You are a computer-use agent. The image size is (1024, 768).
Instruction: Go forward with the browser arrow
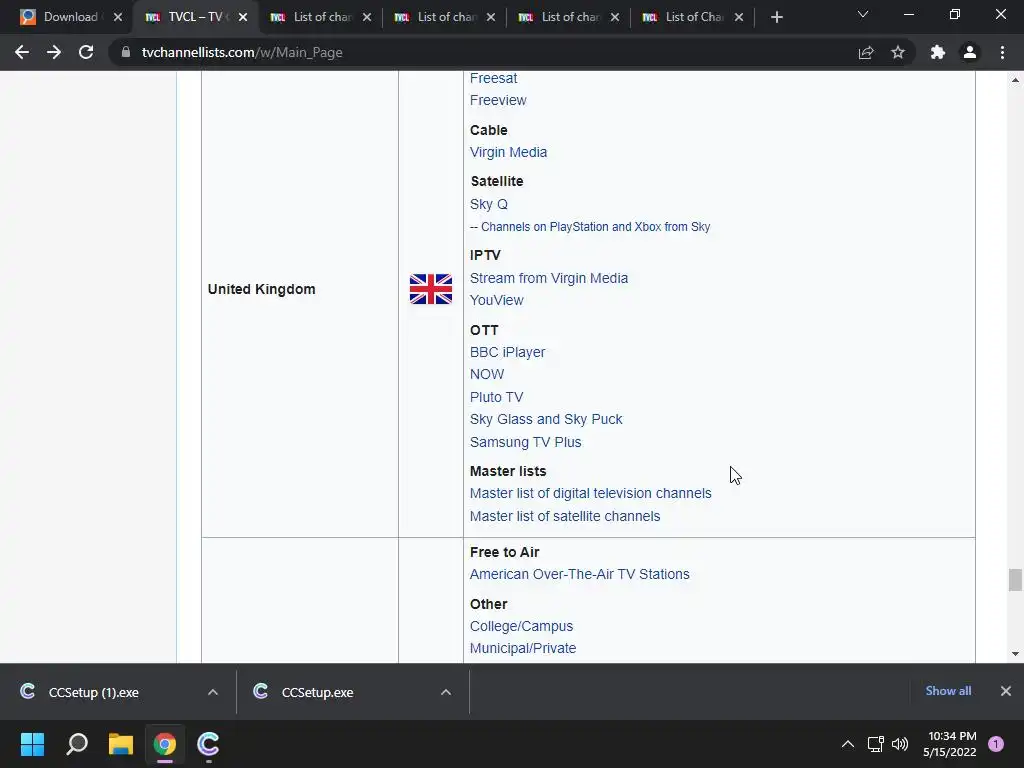[54, 52]
